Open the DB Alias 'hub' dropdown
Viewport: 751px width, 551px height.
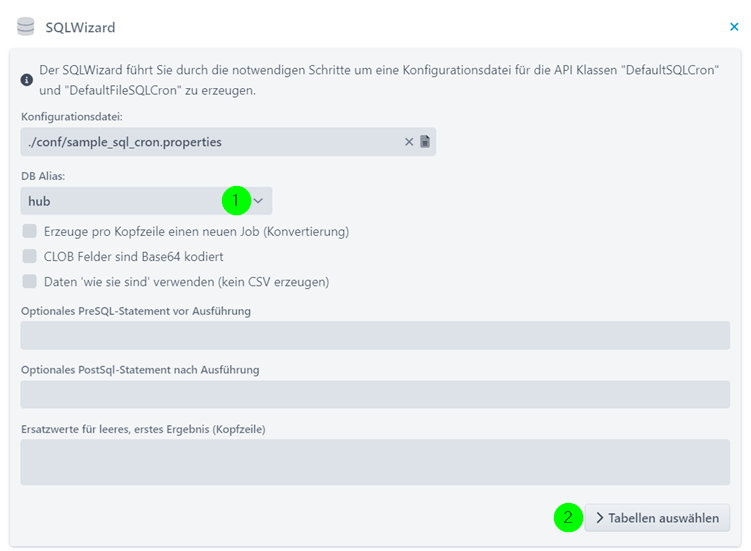click(146, 201)
